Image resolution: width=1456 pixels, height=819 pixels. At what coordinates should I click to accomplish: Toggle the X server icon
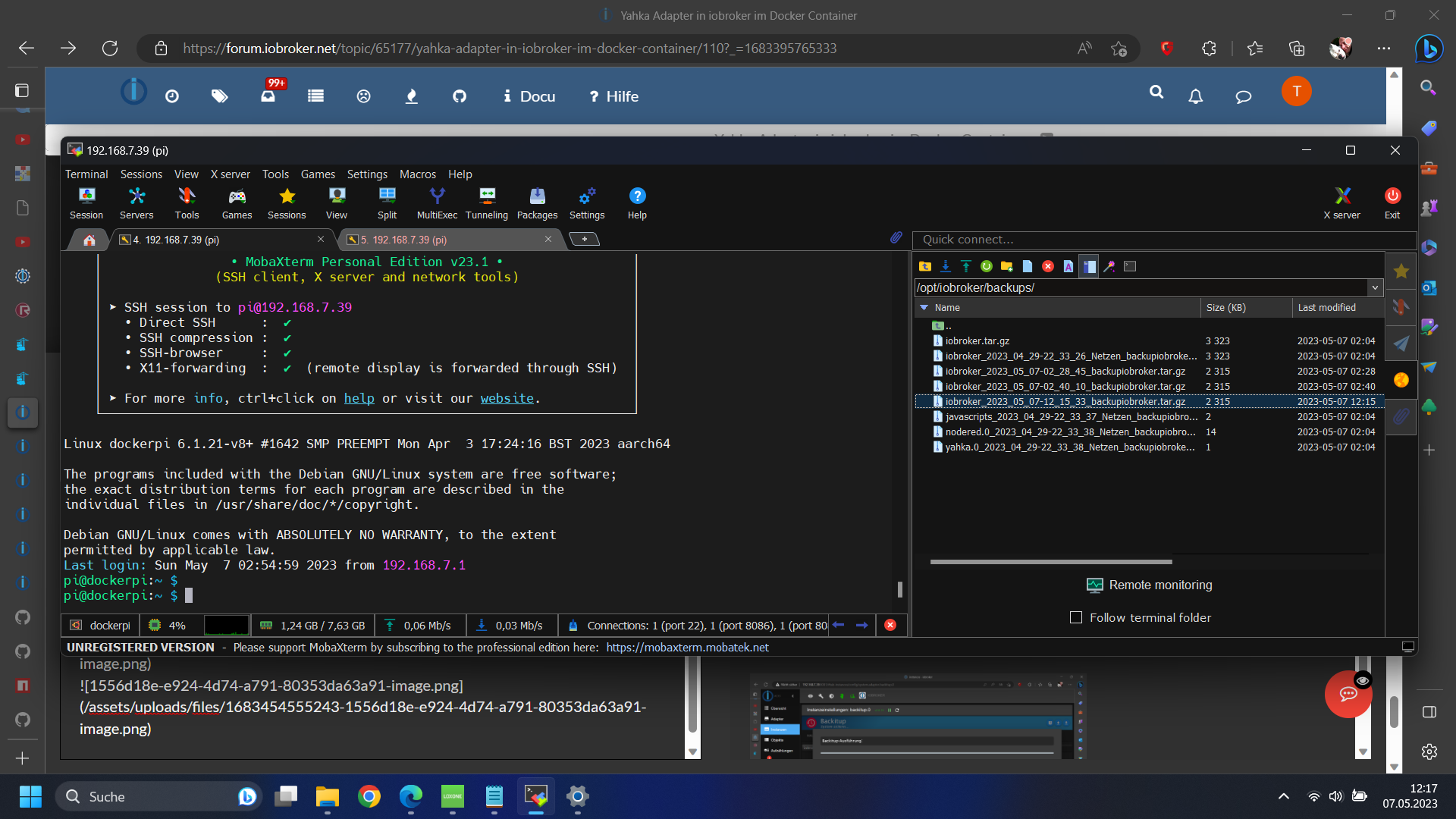(1342, 203)
